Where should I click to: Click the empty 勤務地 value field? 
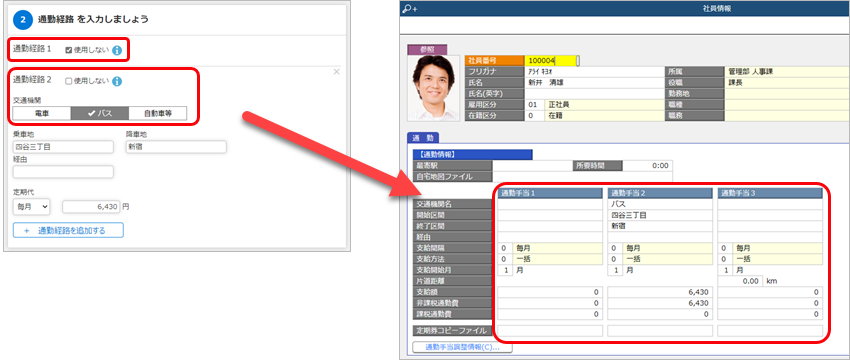pos(788,94)
